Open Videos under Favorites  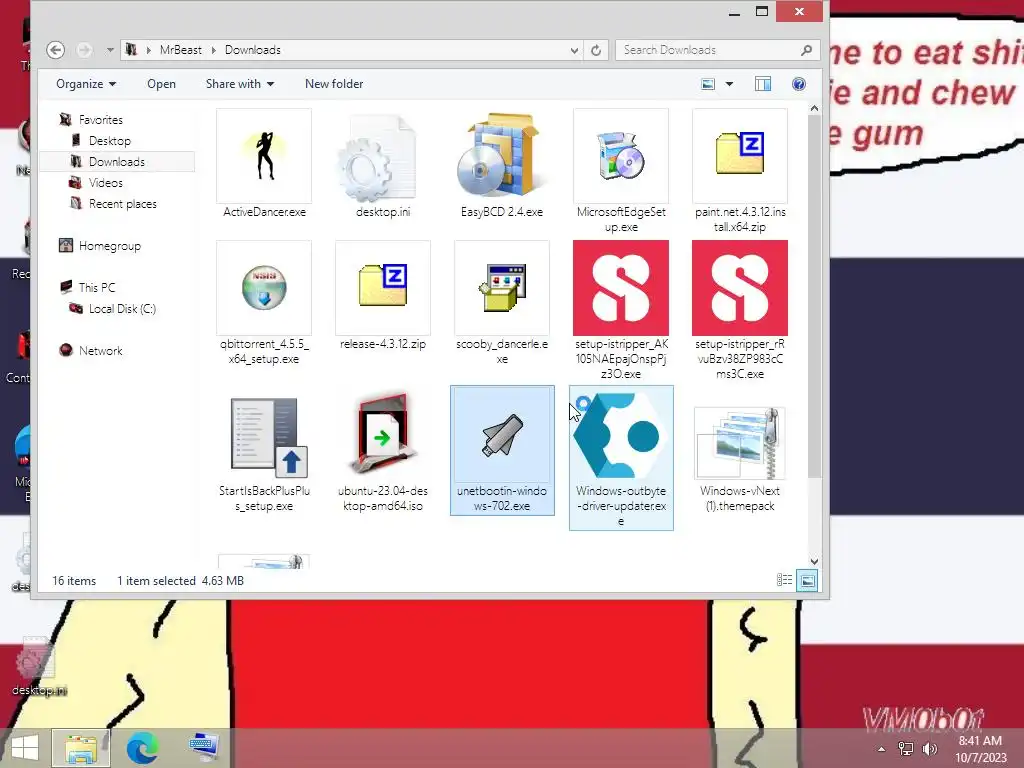click(106, 182)
